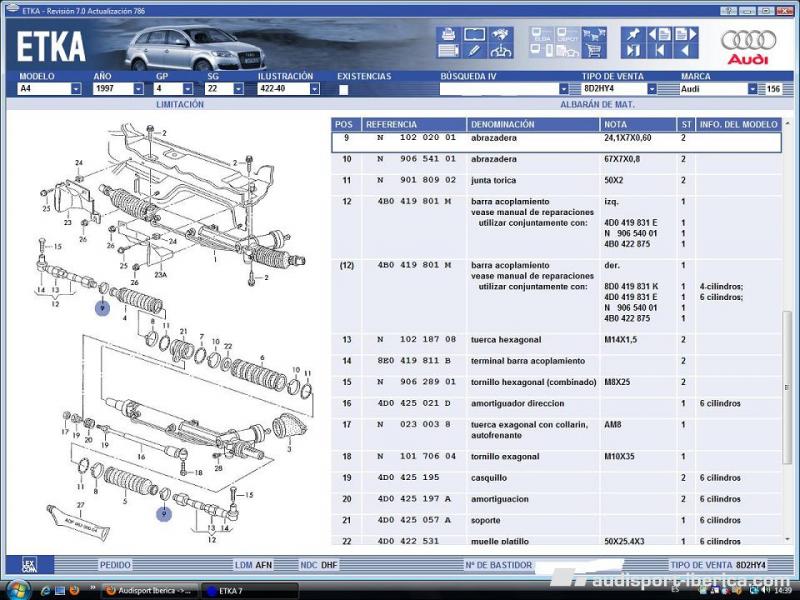
Task: Open the Windows Start button
Action: tap(18, 590)
